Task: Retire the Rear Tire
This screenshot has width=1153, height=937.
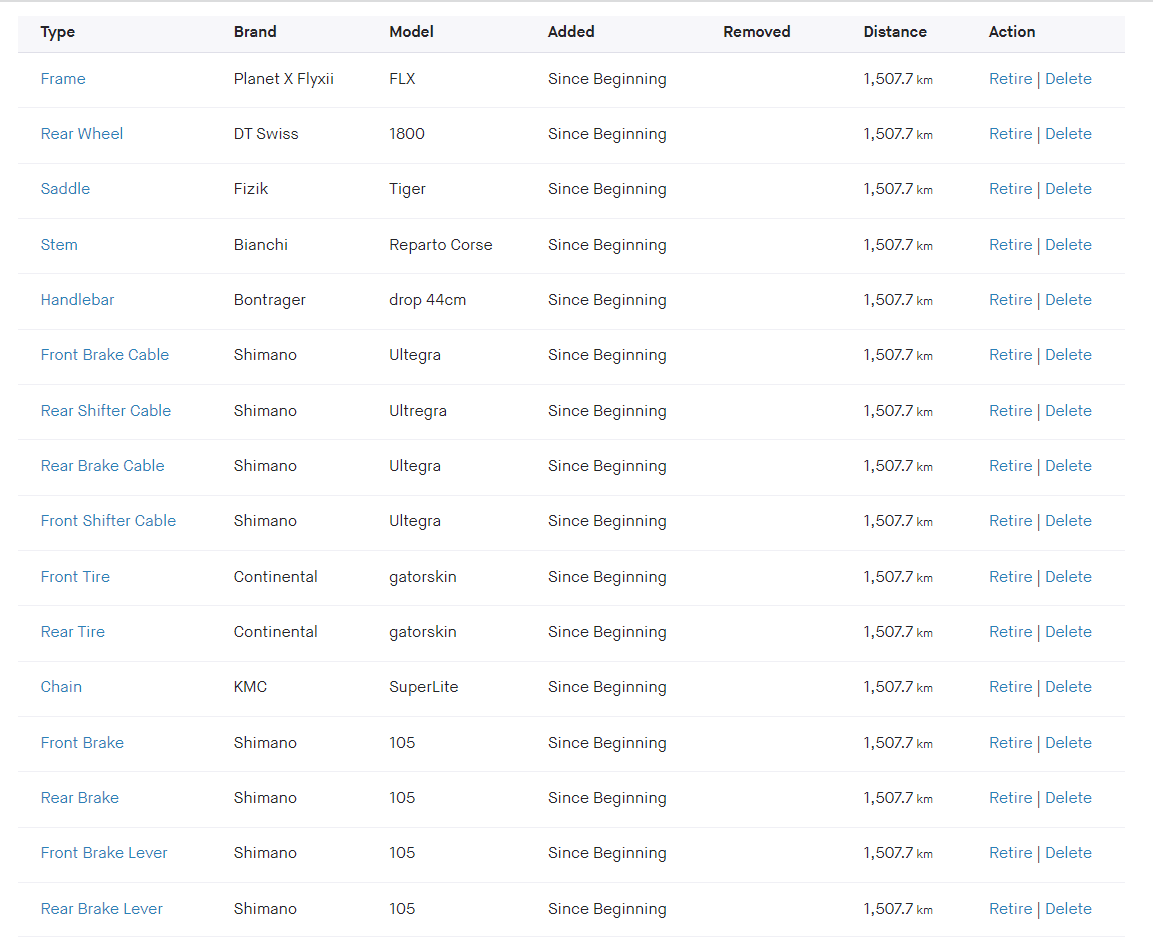Action: pyautogui.click(x=1010, y=633)
